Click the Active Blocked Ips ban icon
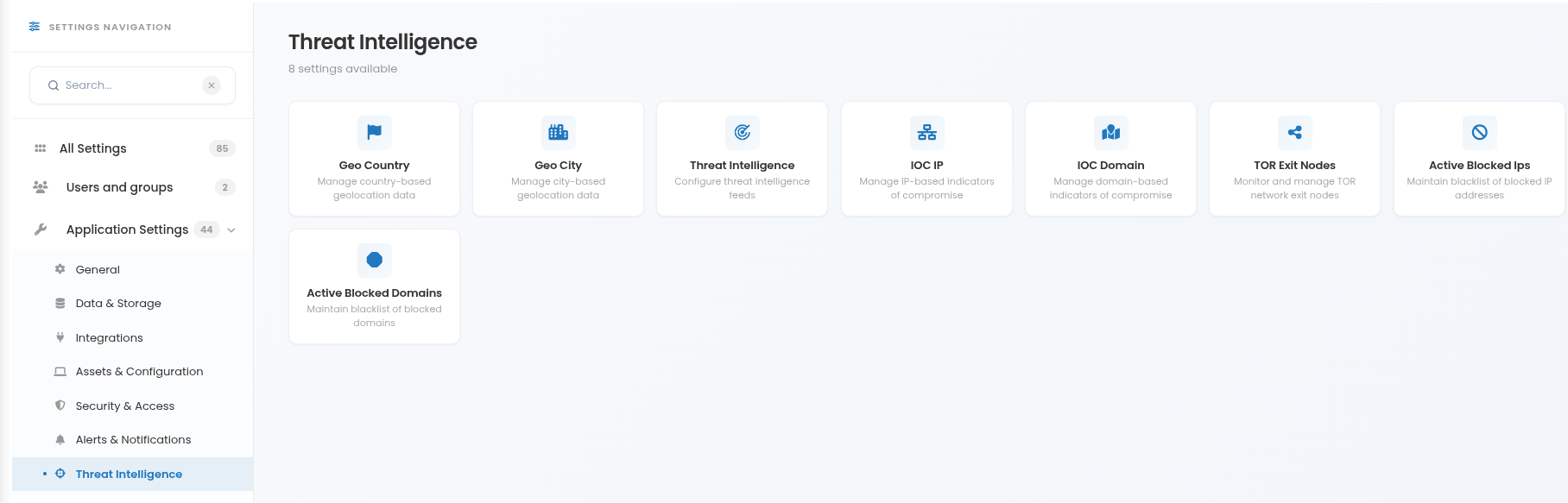This screenshot has height=503, width=1568. point(1479,132)
